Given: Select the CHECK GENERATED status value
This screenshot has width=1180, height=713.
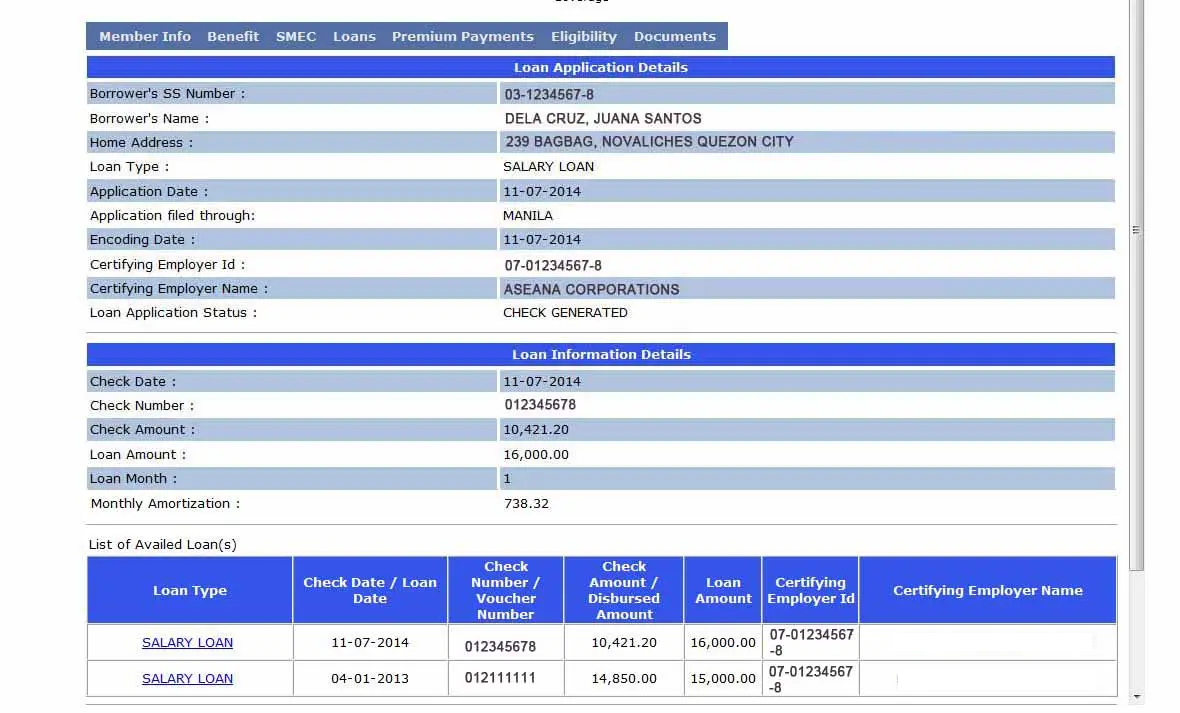Looking at the screenshot, I should tap(564, 312).
